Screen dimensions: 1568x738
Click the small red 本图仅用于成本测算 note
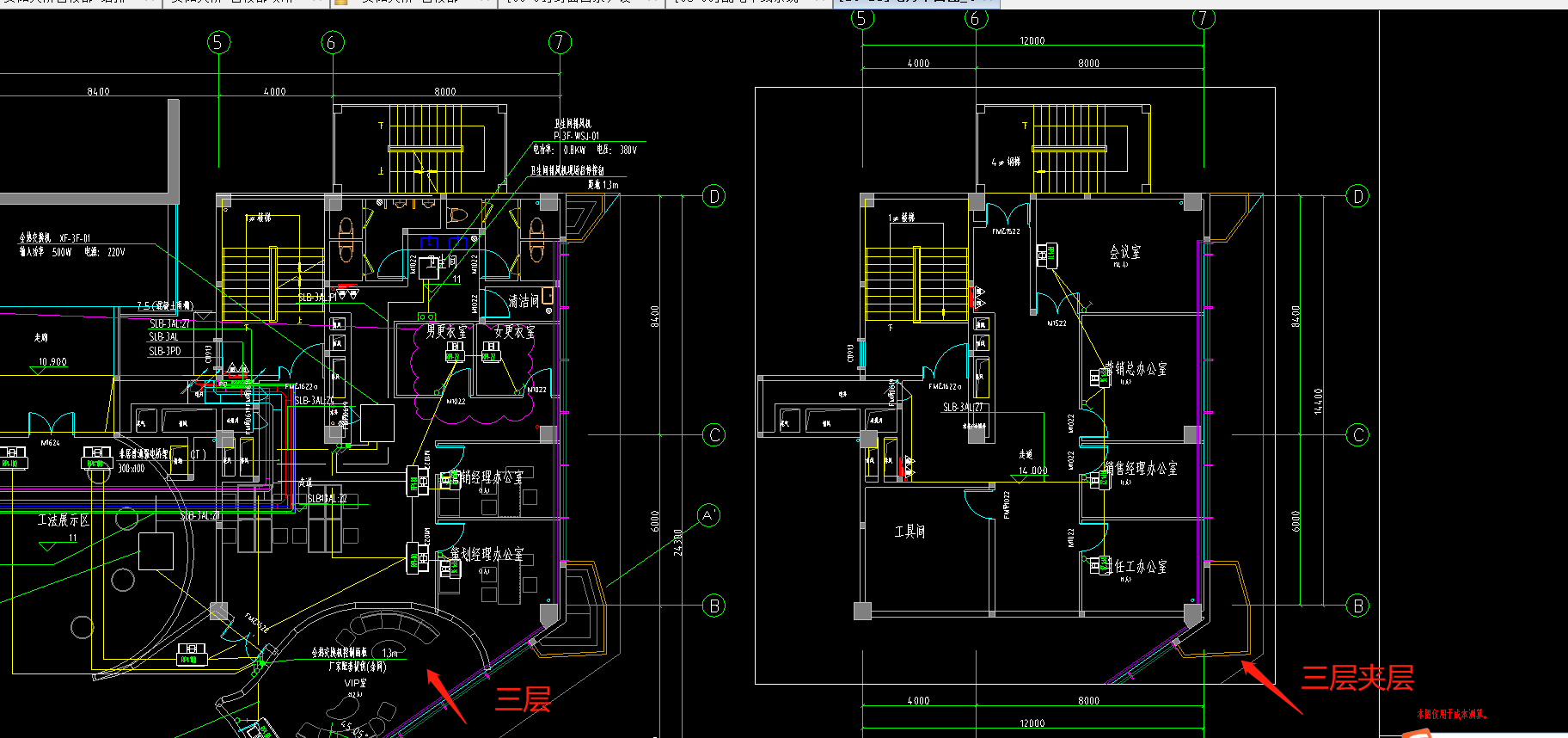click(x=1451, y=713)
